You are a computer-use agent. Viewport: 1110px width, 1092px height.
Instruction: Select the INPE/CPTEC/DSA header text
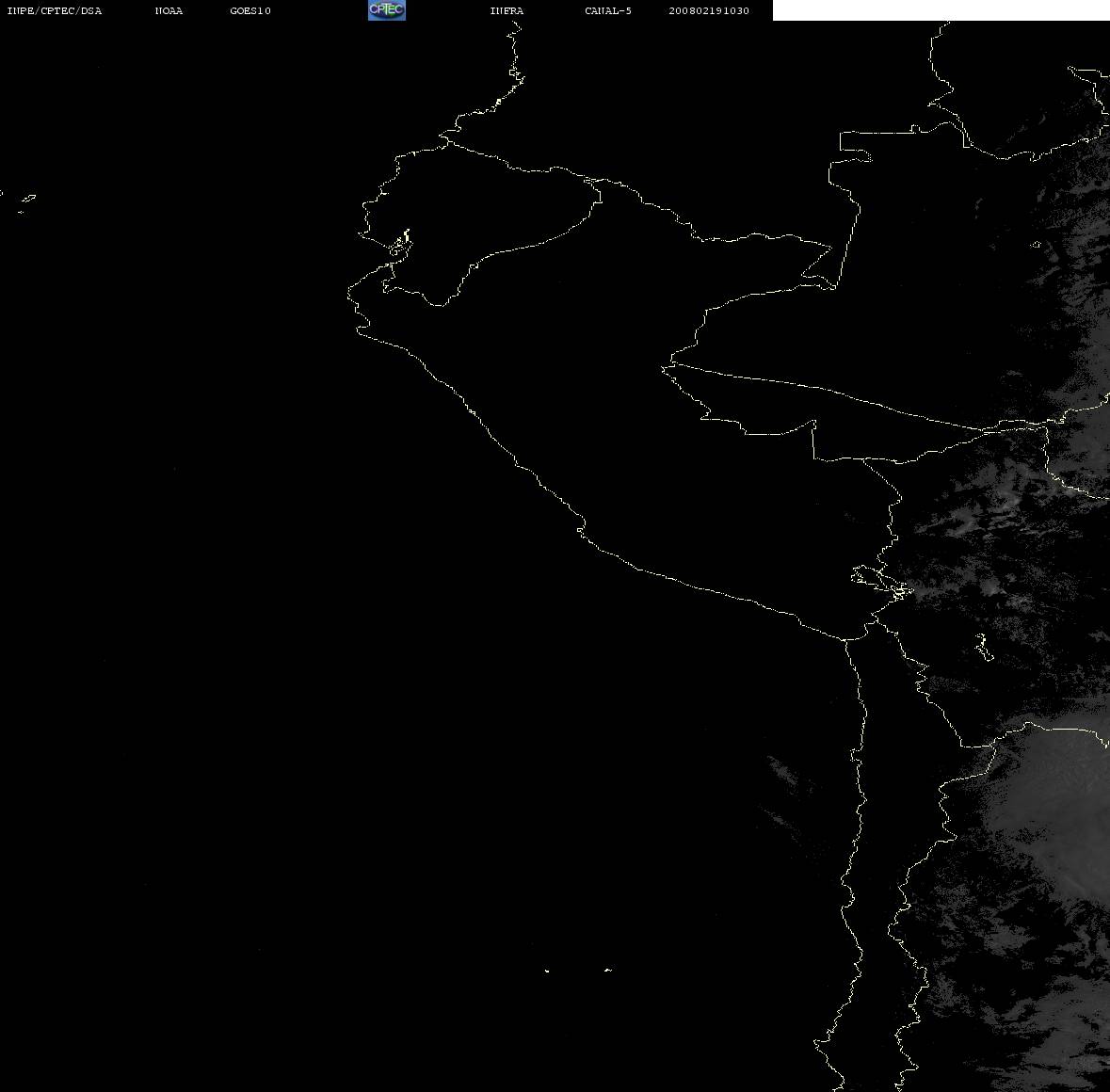54,10
